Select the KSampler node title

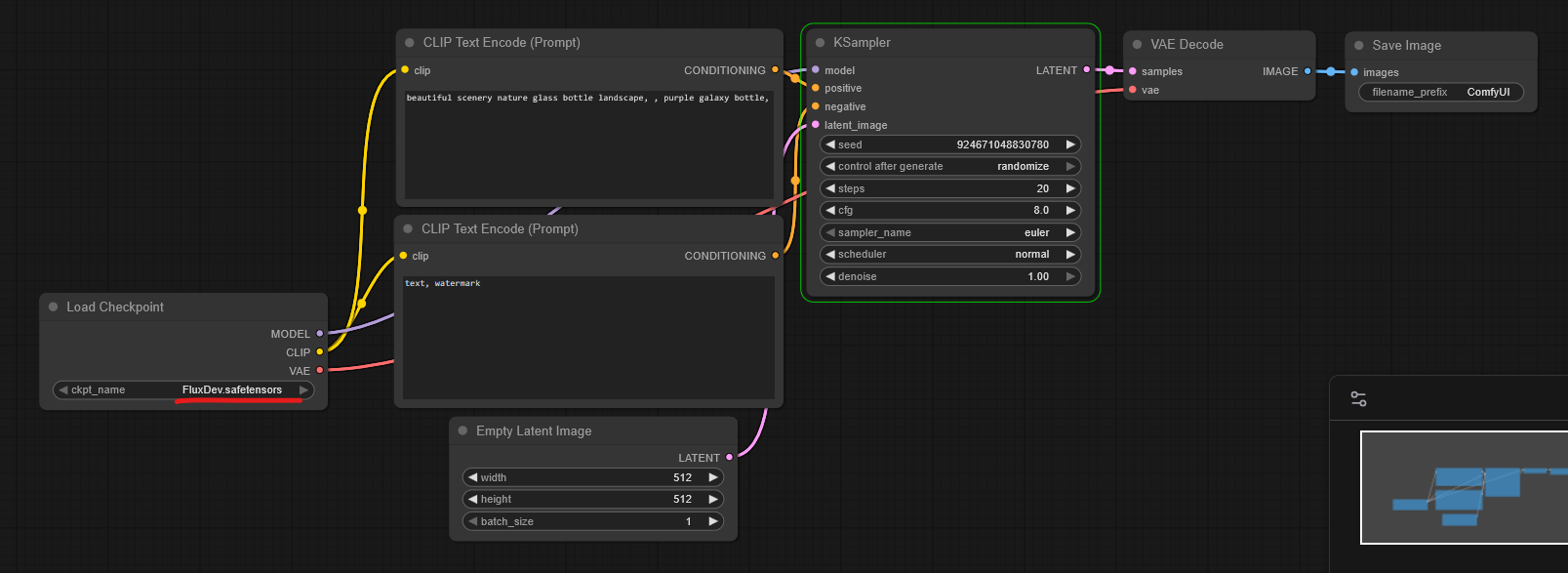coord(862,43)
